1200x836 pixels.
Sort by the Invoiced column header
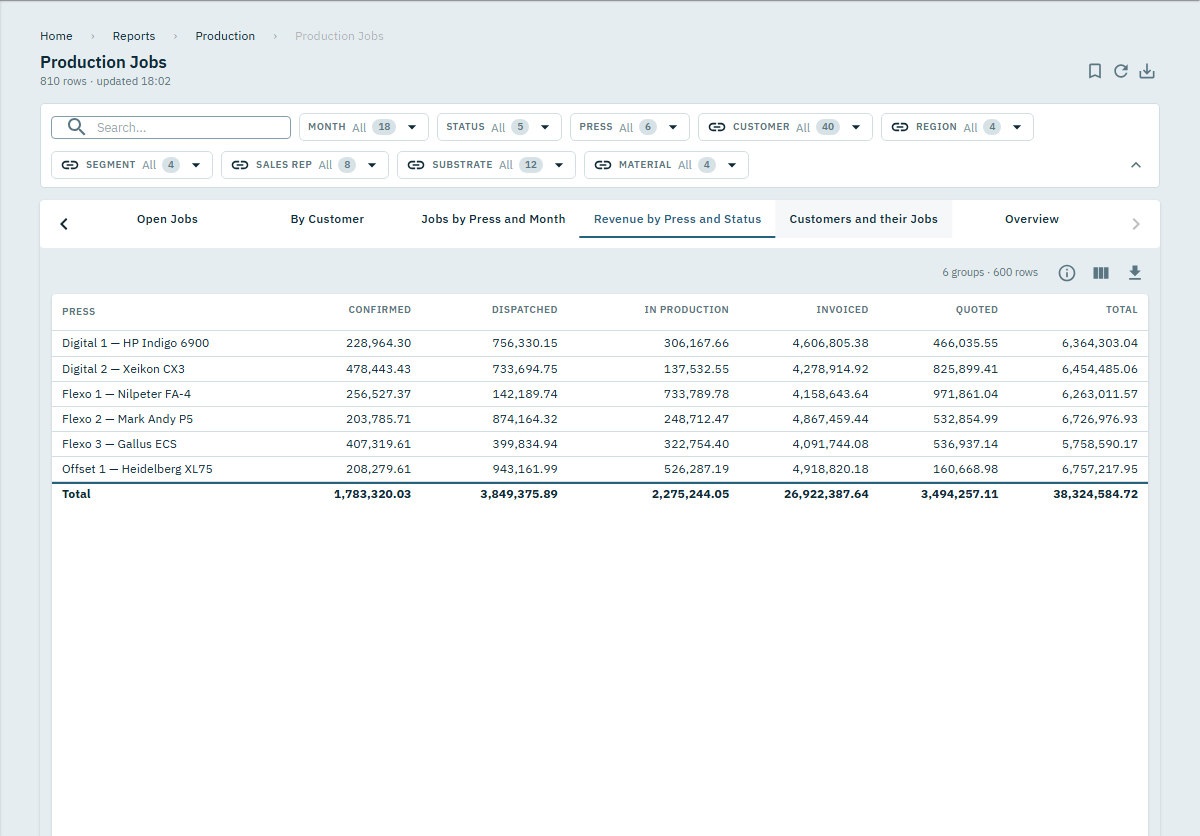click(842, 310)
